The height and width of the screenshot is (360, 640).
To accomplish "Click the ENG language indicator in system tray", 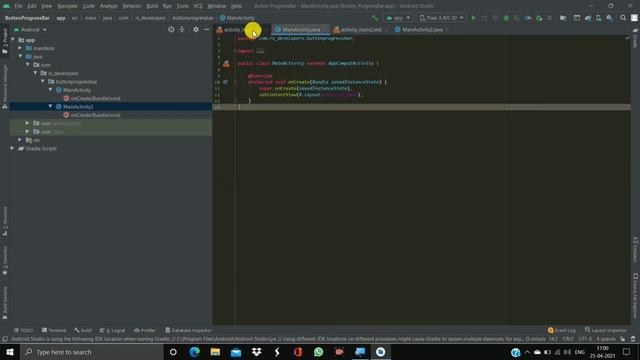I will tap(580, 352).
